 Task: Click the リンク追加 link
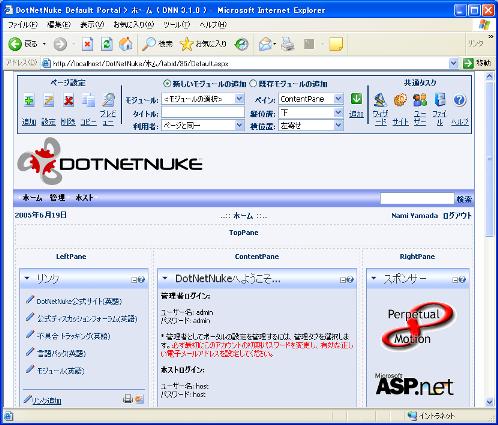pos(47,401)
